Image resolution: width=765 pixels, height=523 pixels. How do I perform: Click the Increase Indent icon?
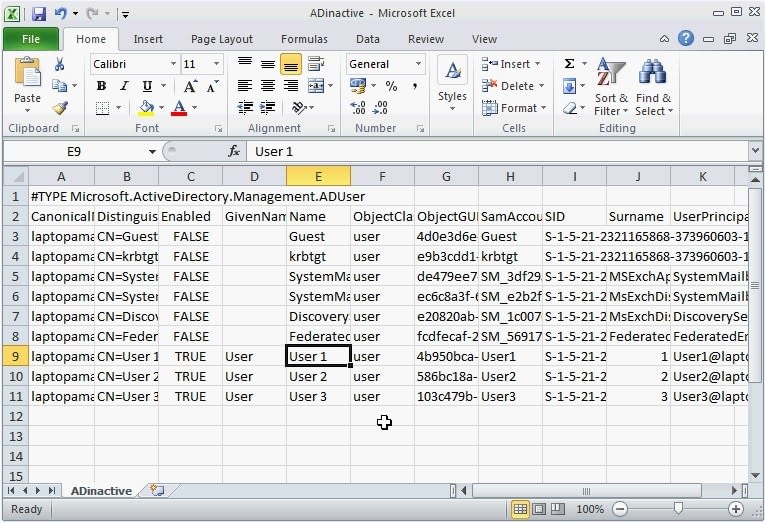(x=267, y=107)
